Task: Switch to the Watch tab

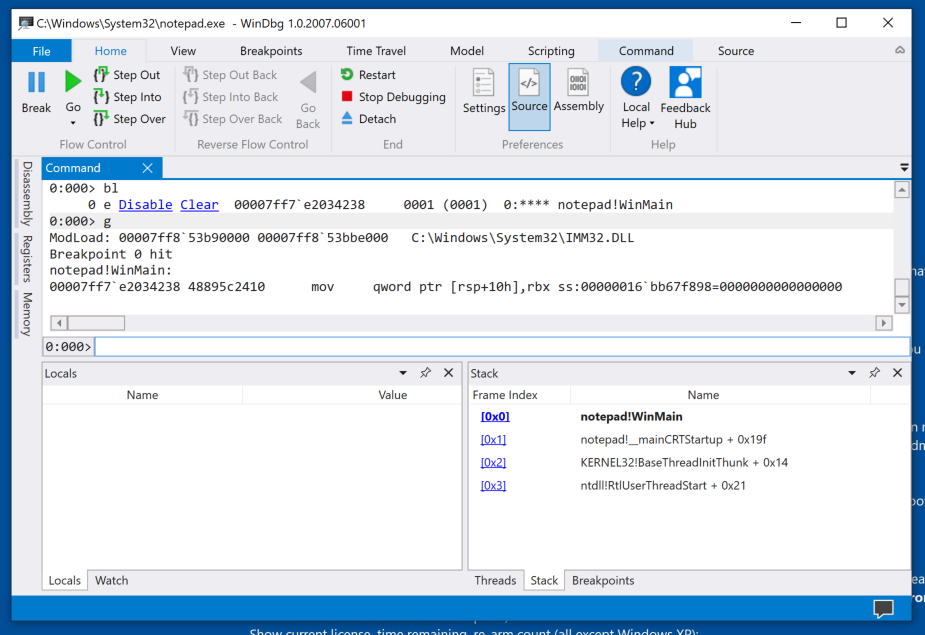Action: tap(111, 580)
